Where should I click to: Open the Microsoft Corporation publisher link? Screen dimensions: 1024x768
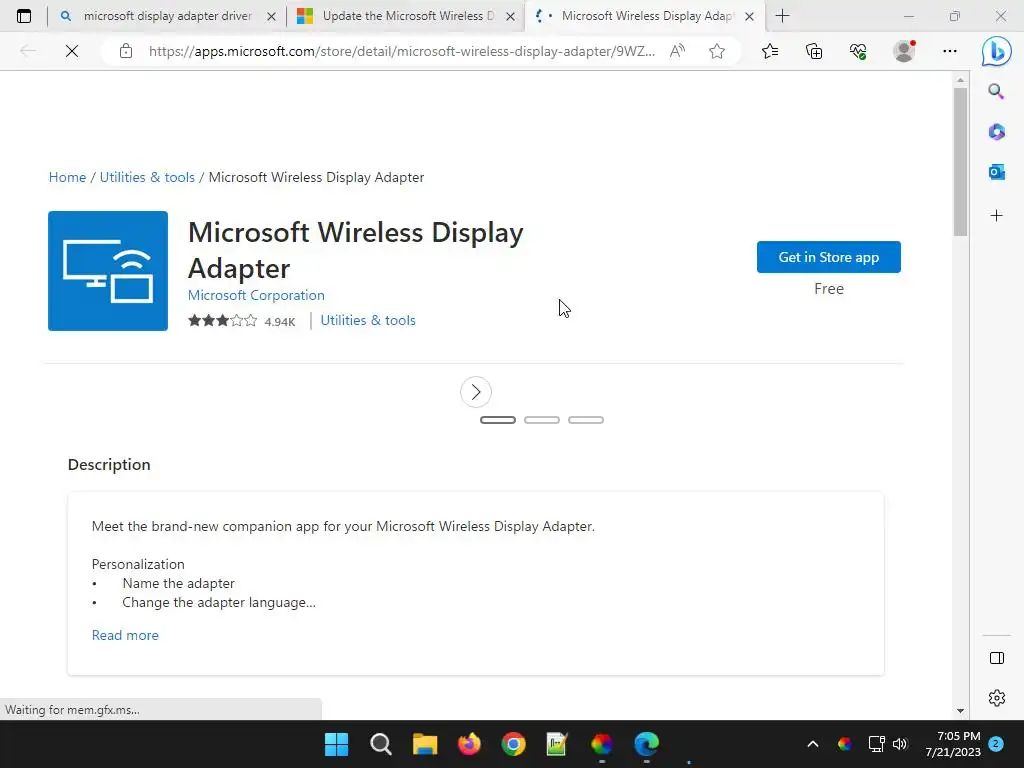click(256, 295)
